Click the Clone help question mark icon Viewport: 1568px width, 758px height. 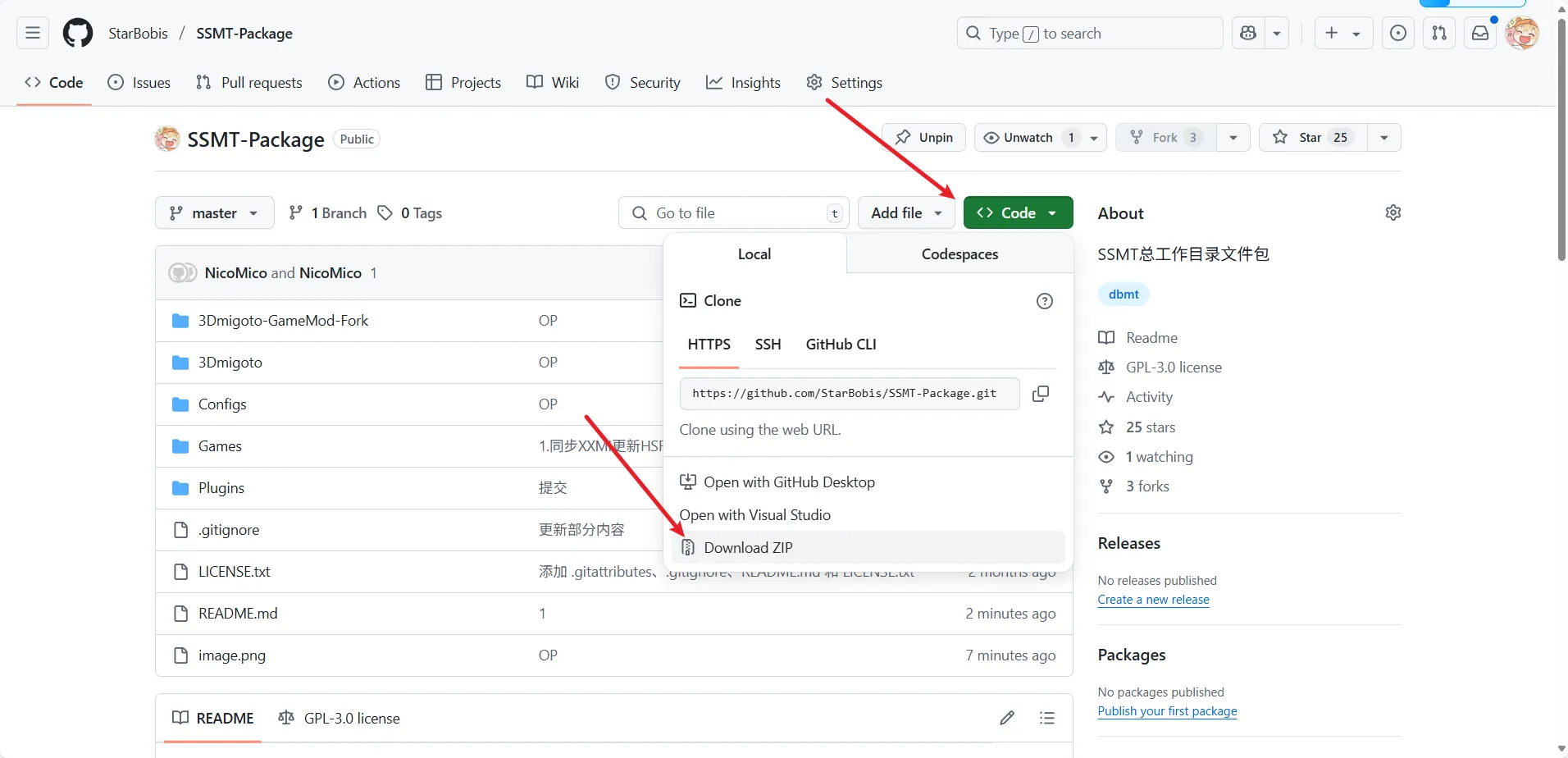pos(1045,301)
